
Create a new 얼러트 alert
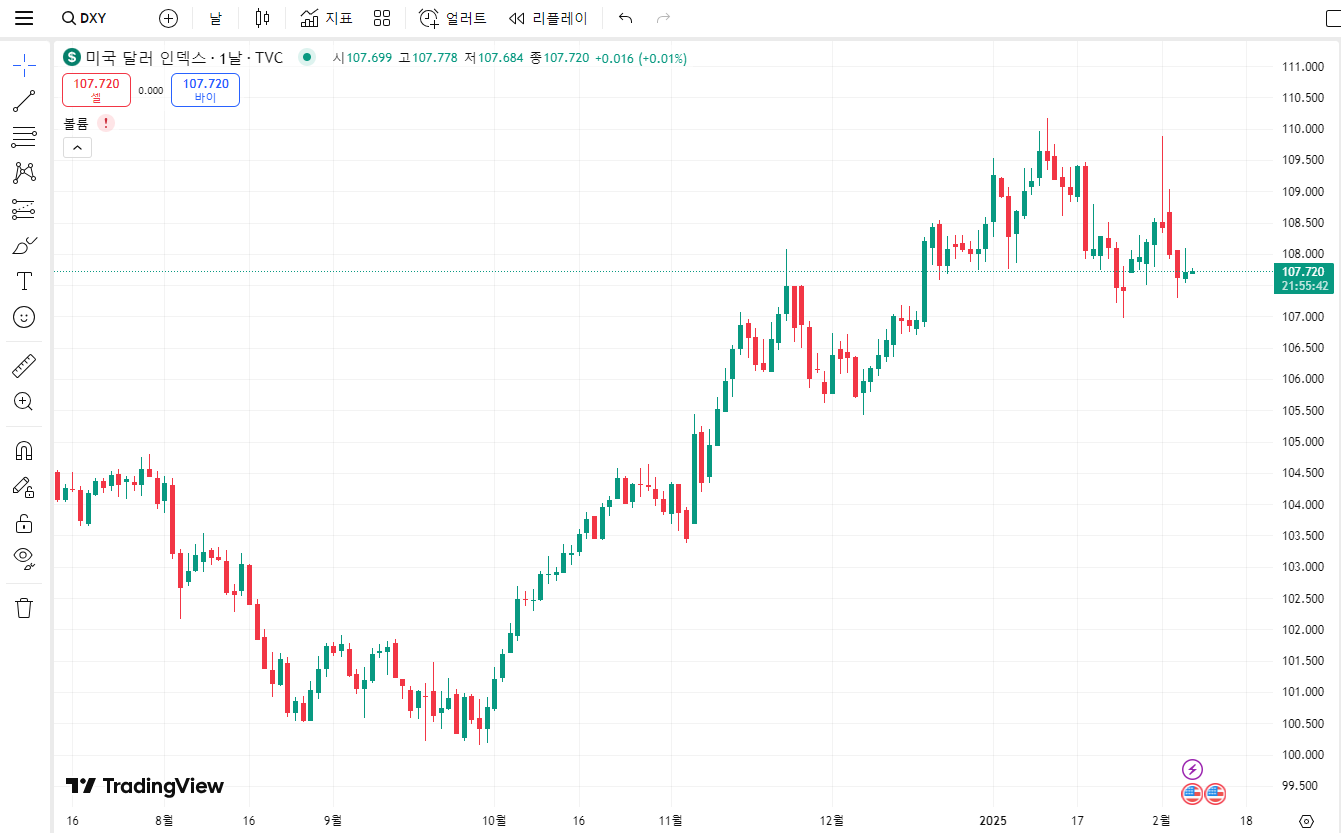[453, 18]
